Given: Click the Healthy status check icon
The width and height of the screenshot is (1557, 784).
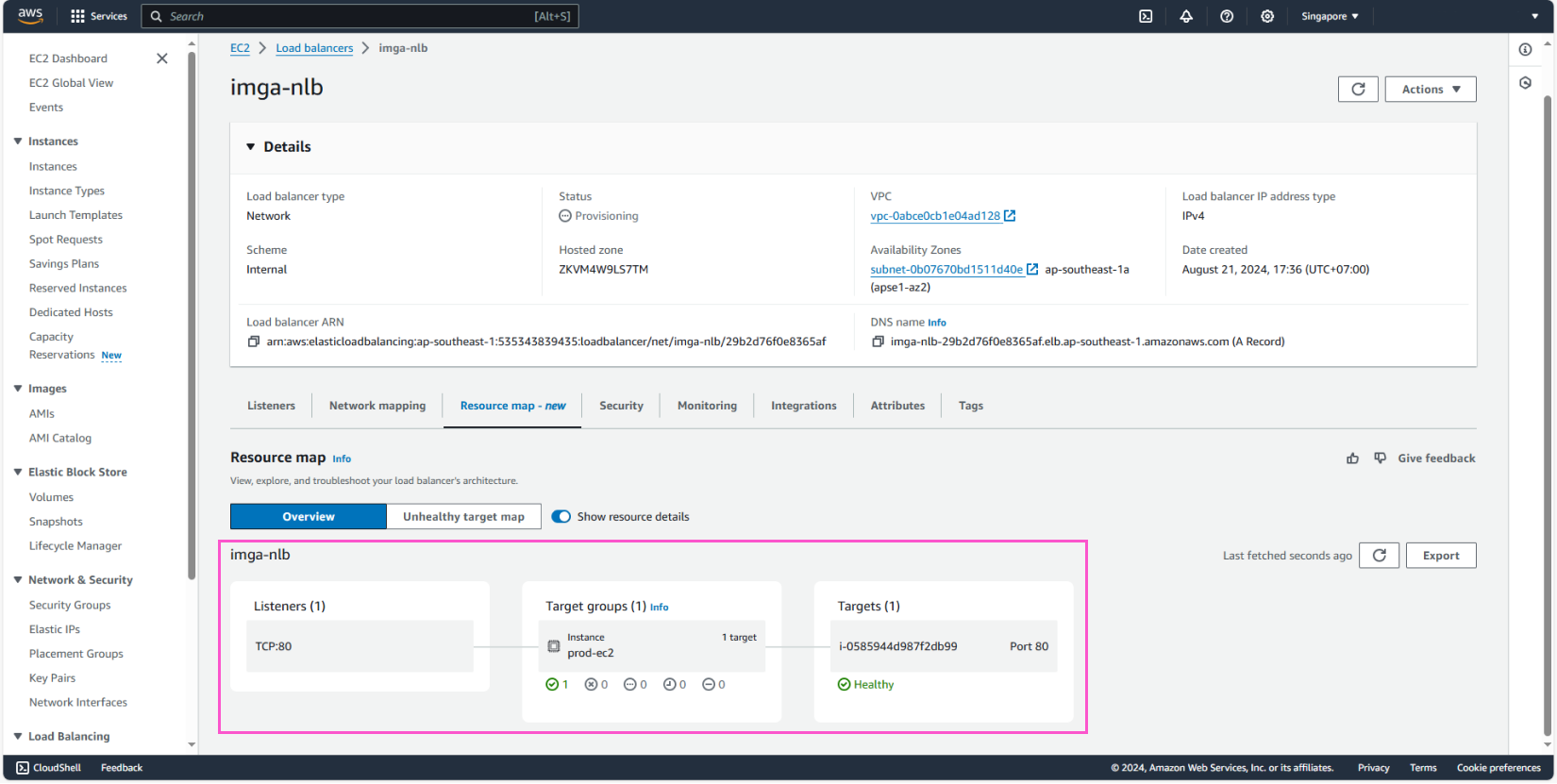Looking at the screenshot, I should (844, 685).
